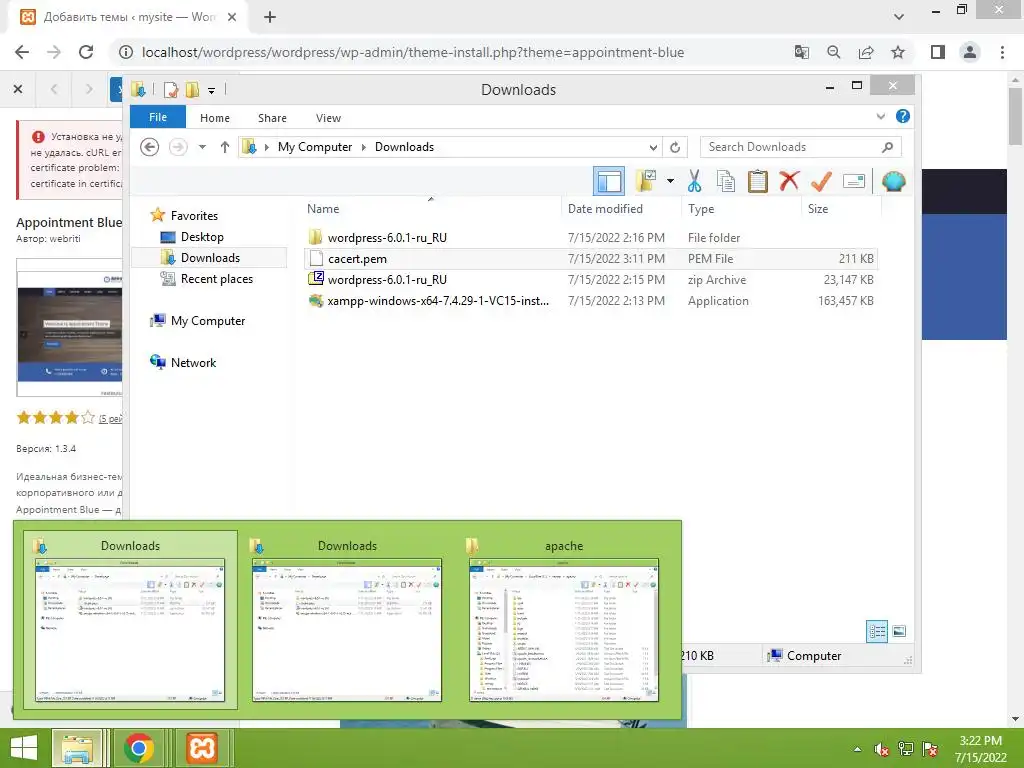Open the Home ribbon tab
The width and height of the screenshot is (1024, 768).
point(215,118)
